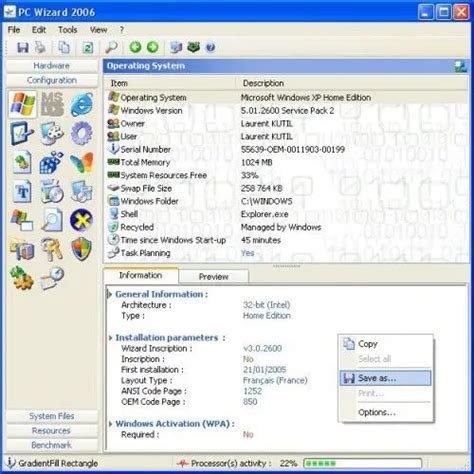Select the System Resources Free row
This screenshot has height=474, width=474.
pos(286,175)
